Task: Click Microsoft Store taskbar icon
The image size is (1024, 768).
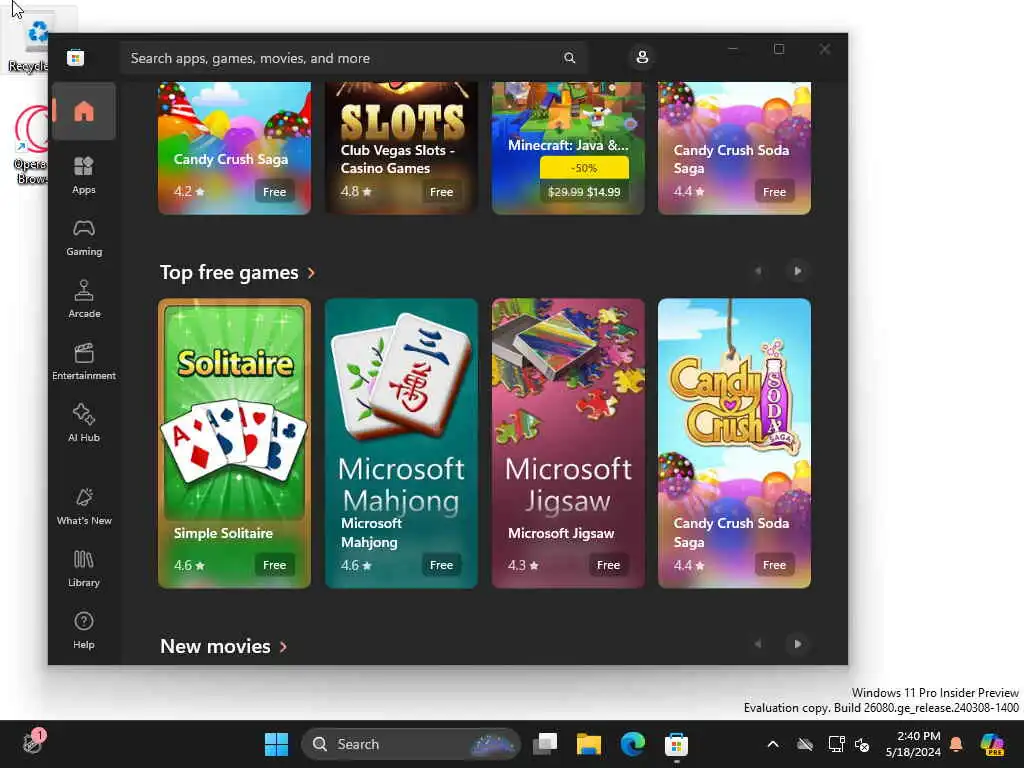Action: click(676, 744)
